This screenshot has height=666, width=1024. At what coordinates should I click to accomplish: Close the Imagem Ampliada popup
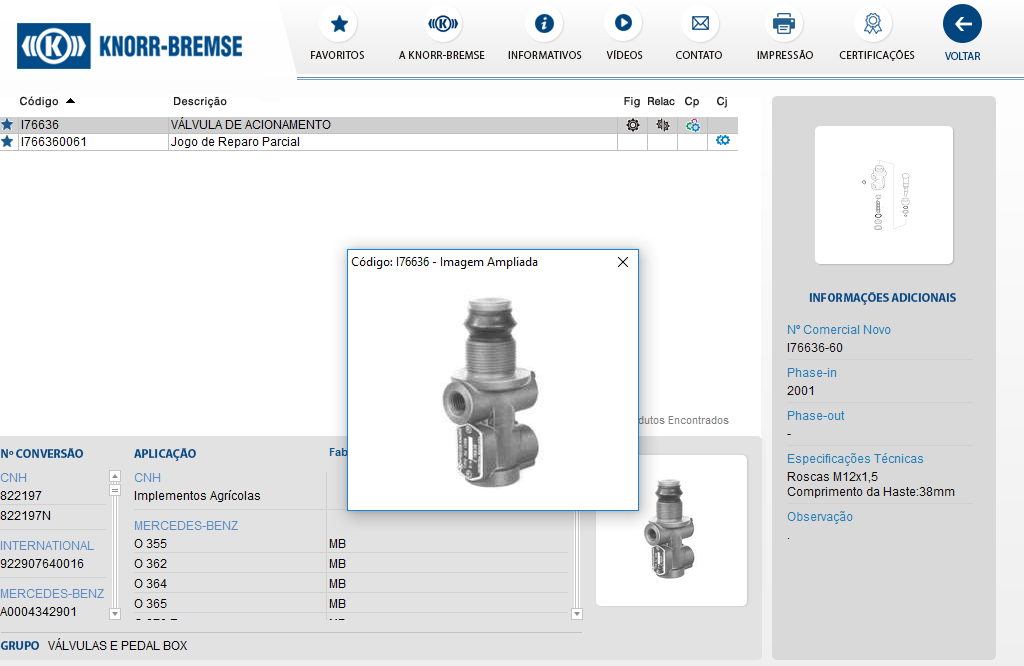pyautogui.click(x=623, y=262)
